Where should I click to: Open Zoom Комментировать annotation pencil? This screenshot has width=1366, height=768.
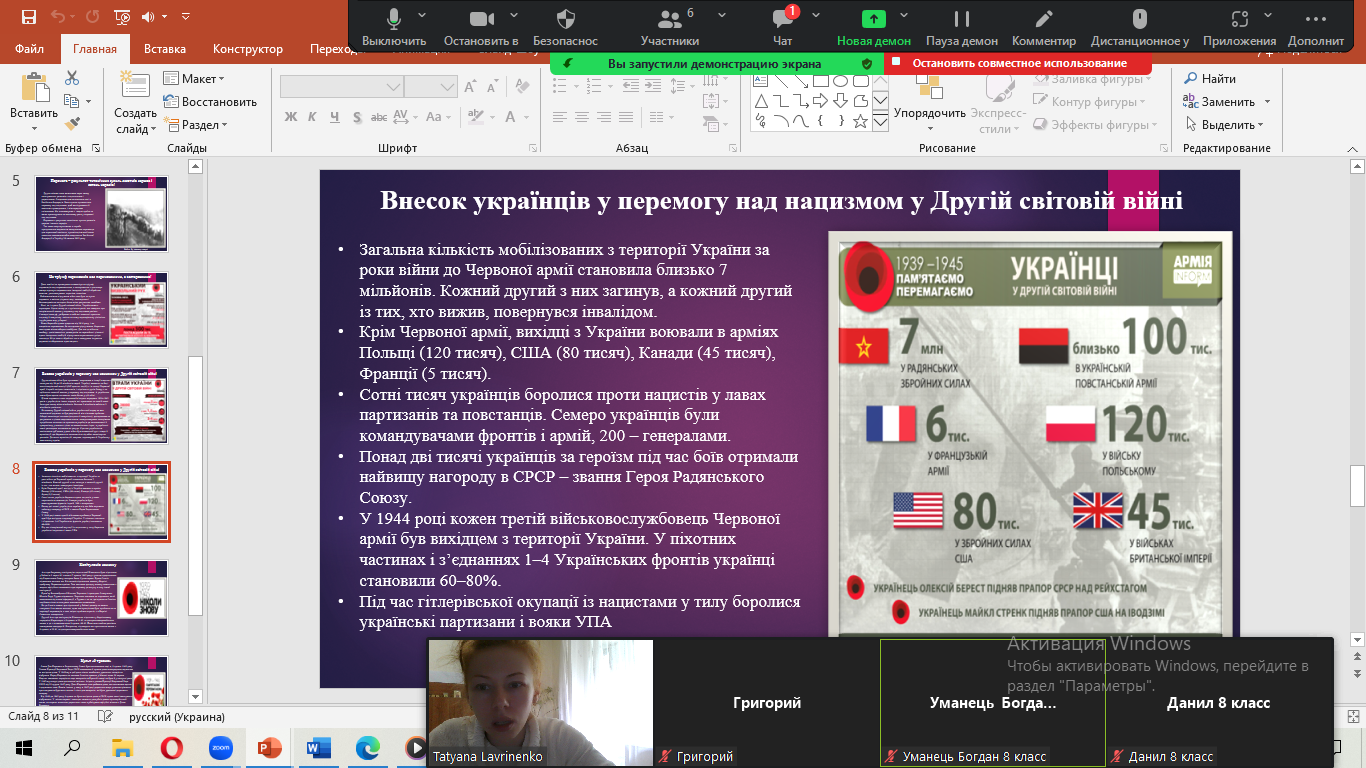(x=1044, y=26)
